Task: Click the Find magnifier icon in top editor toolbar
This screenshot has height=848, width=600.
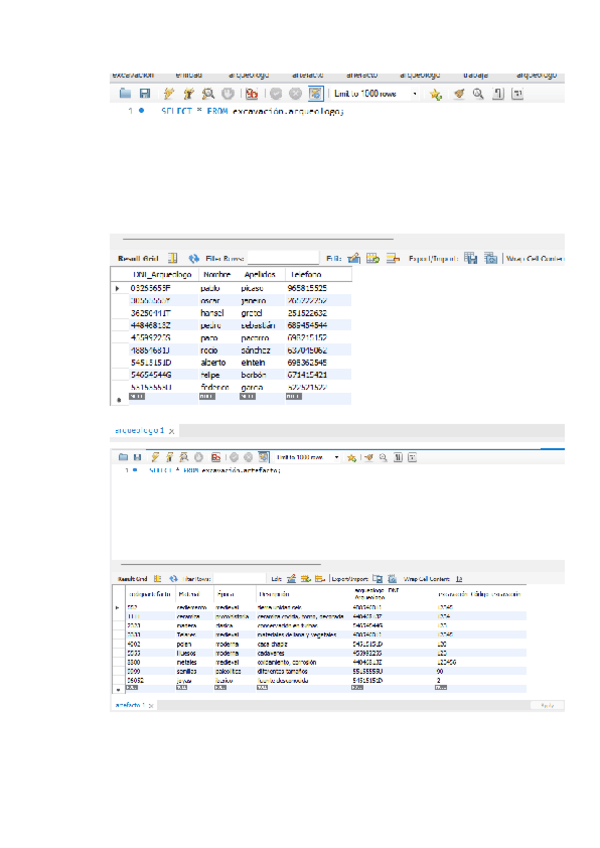Action: point(478,94)
